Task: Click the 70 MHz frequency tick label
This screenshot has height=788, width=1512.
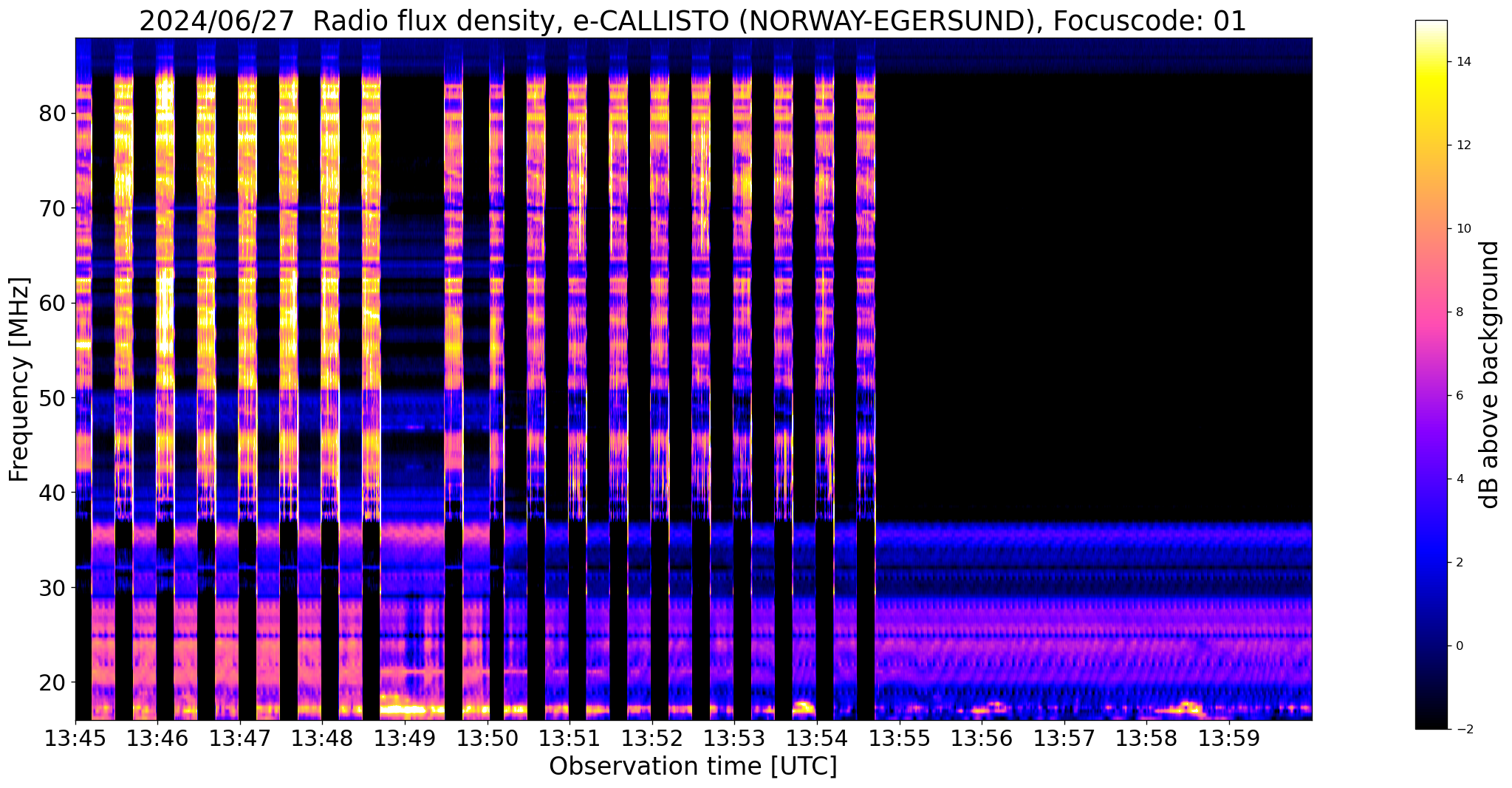Action: 53,208
